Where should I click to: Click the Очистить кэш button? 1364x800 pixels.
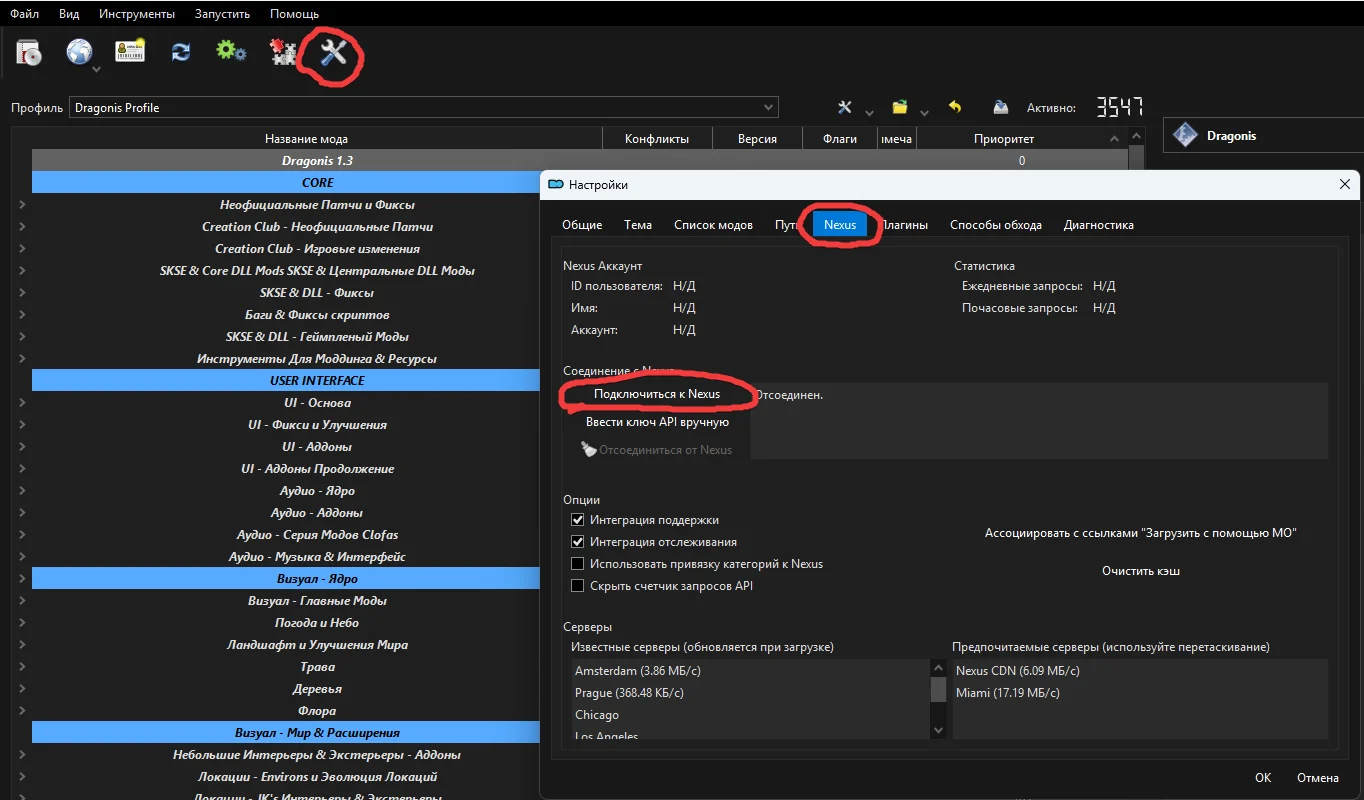point(1141,571)
